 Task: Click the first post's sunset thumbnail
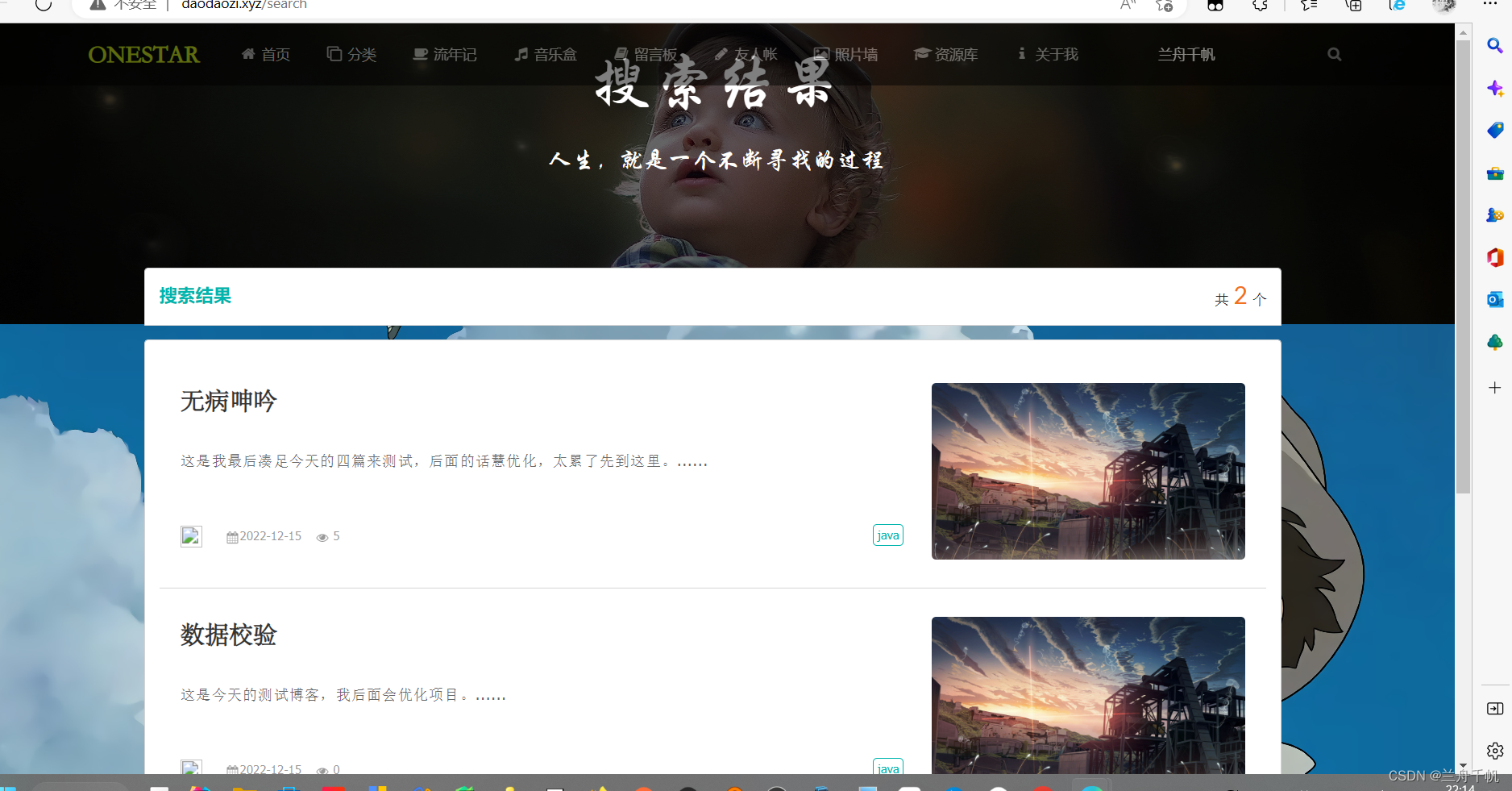1087,471
